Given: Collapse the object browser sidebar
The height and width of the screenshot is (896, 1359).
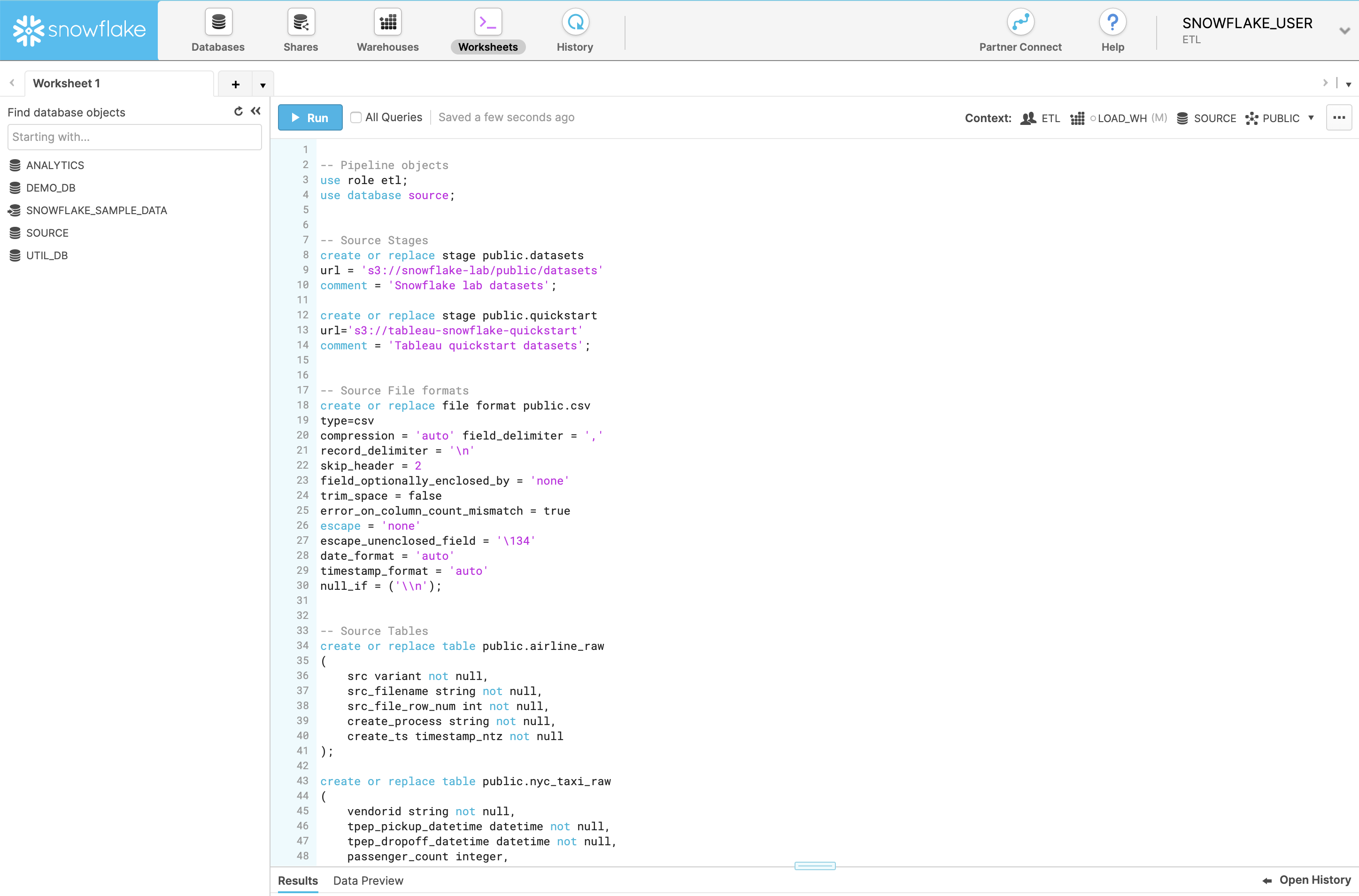Looking at the screenshot, I should 255,111.
